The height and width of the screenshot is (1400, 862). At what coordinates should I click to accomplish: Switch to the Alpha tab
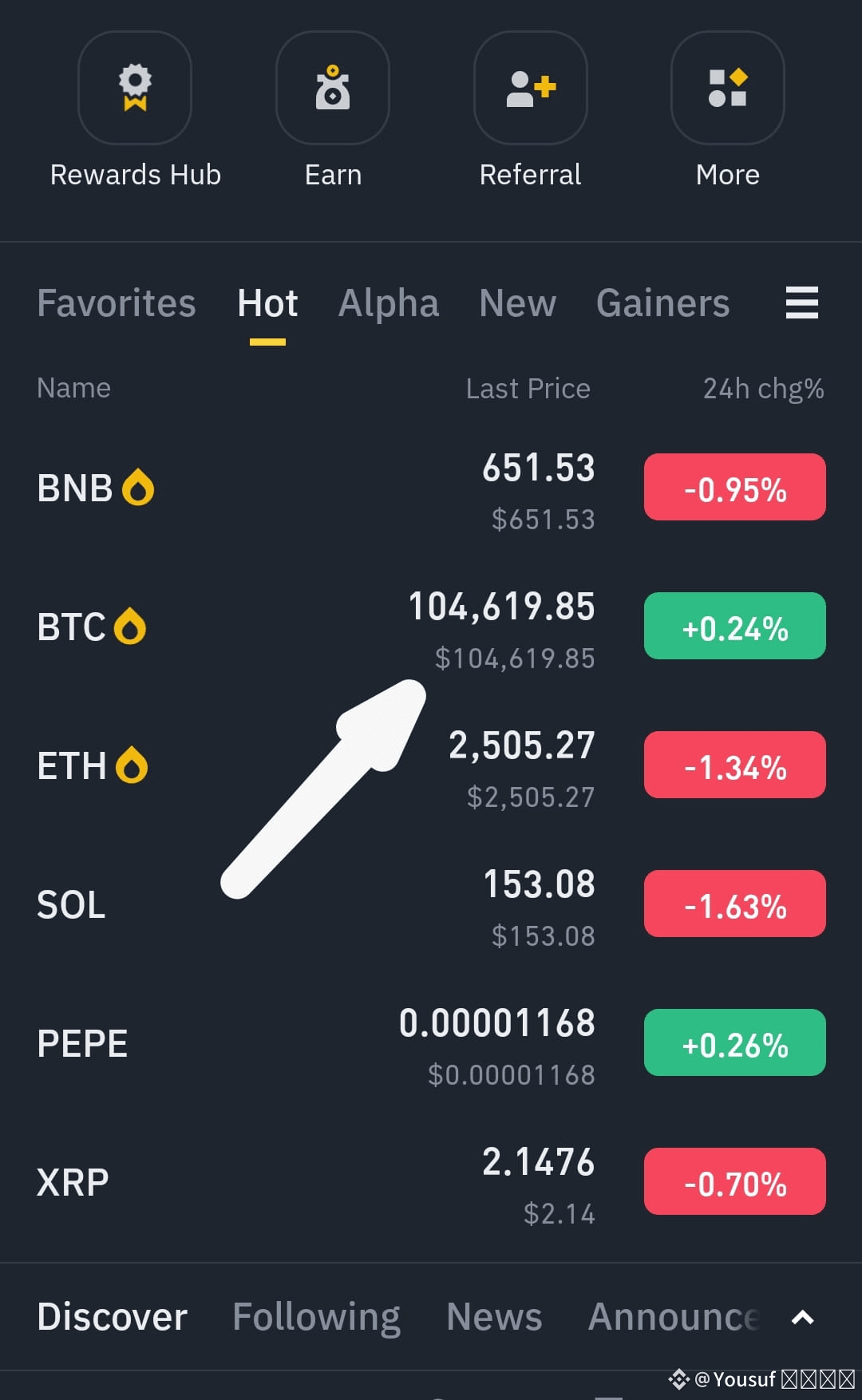[389, 303]
